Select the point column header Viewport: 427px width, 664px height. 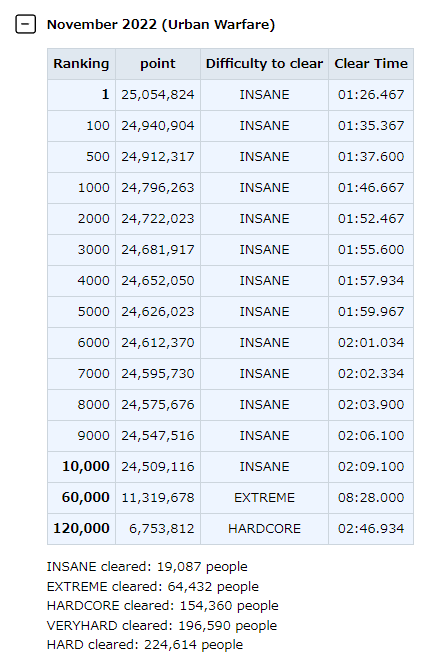pos(158,64)
